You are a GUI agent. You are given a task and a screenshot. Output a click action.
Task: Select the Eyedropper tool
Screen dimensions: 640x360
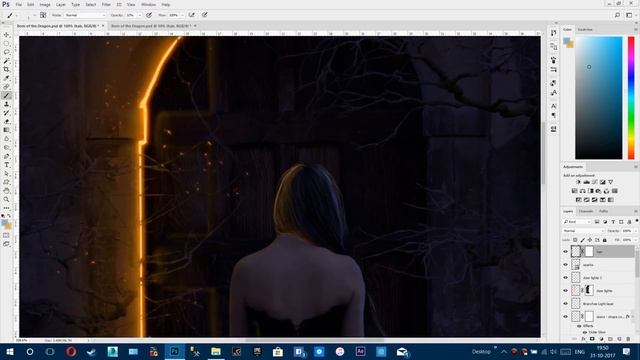[6, 78]
